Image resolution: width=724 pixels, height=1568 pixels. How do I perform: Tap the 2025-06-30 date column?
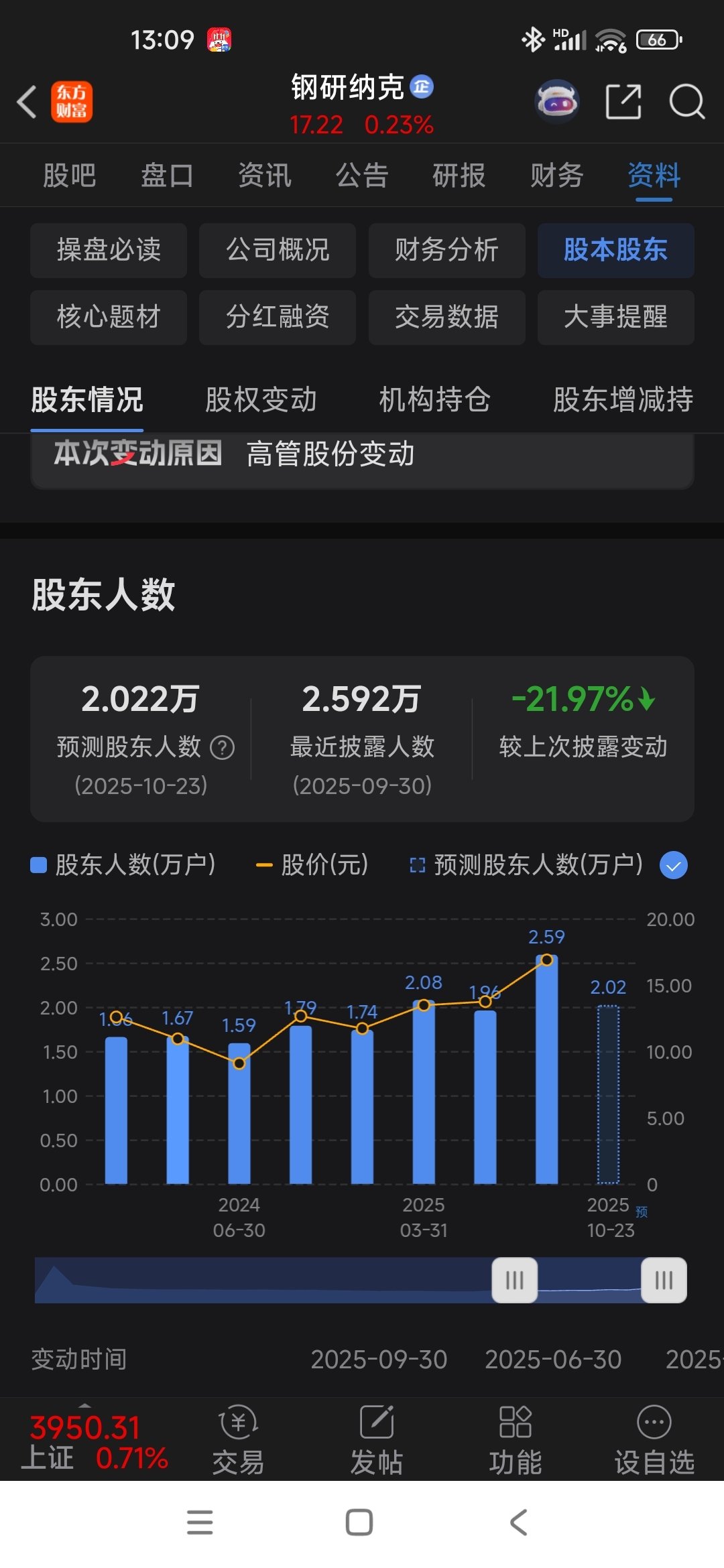coord(553,1360)
